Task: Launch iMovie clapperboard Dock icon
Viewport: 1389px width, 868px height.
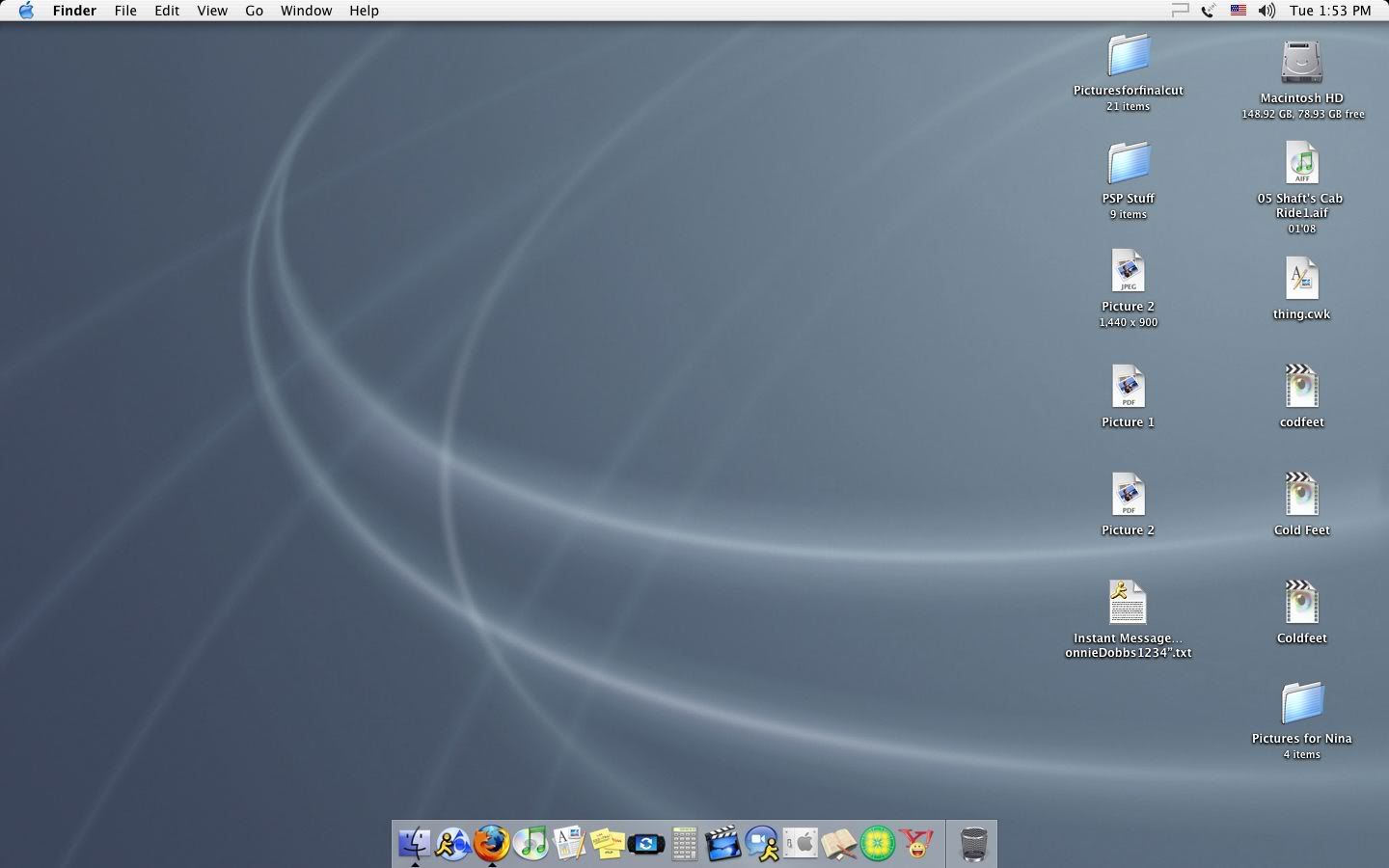Action: (x=723, y=844)
